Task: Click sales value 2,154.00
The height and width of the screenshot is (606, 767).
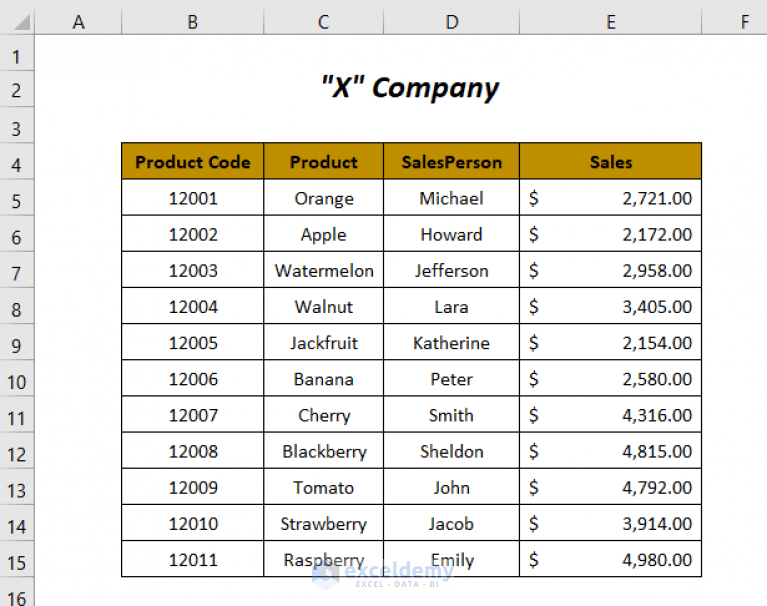Action: 610,342
